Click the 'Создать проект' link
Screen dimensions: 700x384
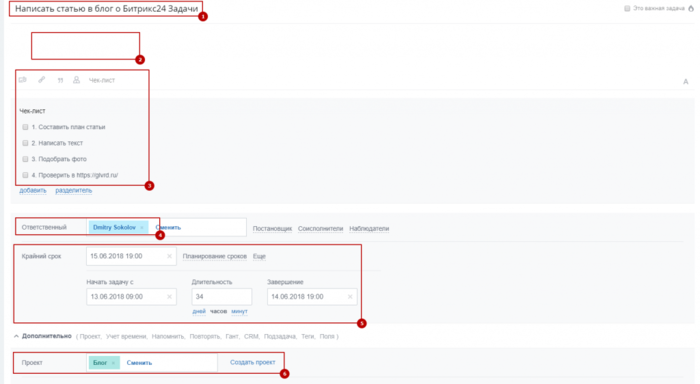click(x=253, y=363)
